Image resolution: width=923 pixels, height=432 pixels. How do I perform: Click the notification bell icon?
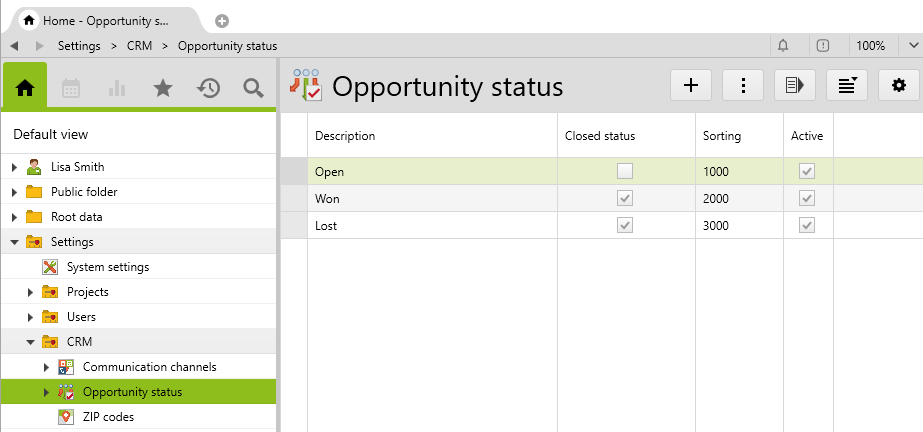click(x=783, y=46)
